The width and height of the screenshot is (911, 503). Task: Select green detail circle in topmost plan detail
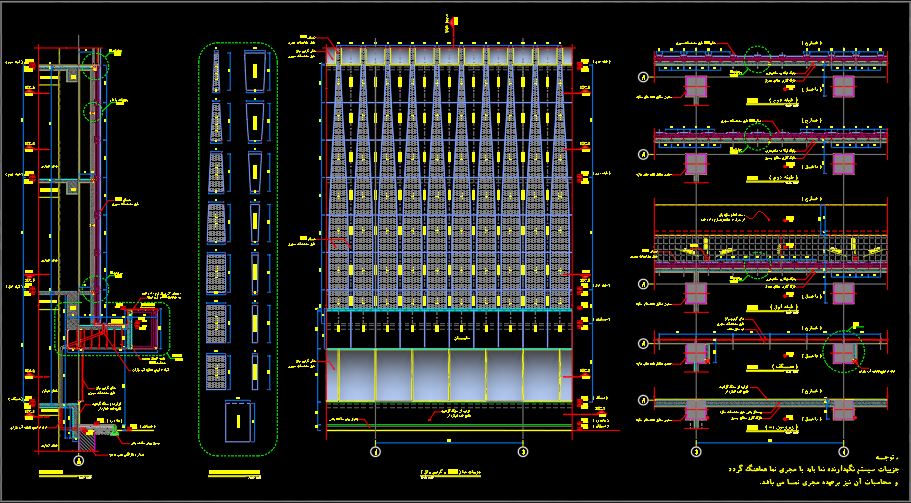(757, 59)
